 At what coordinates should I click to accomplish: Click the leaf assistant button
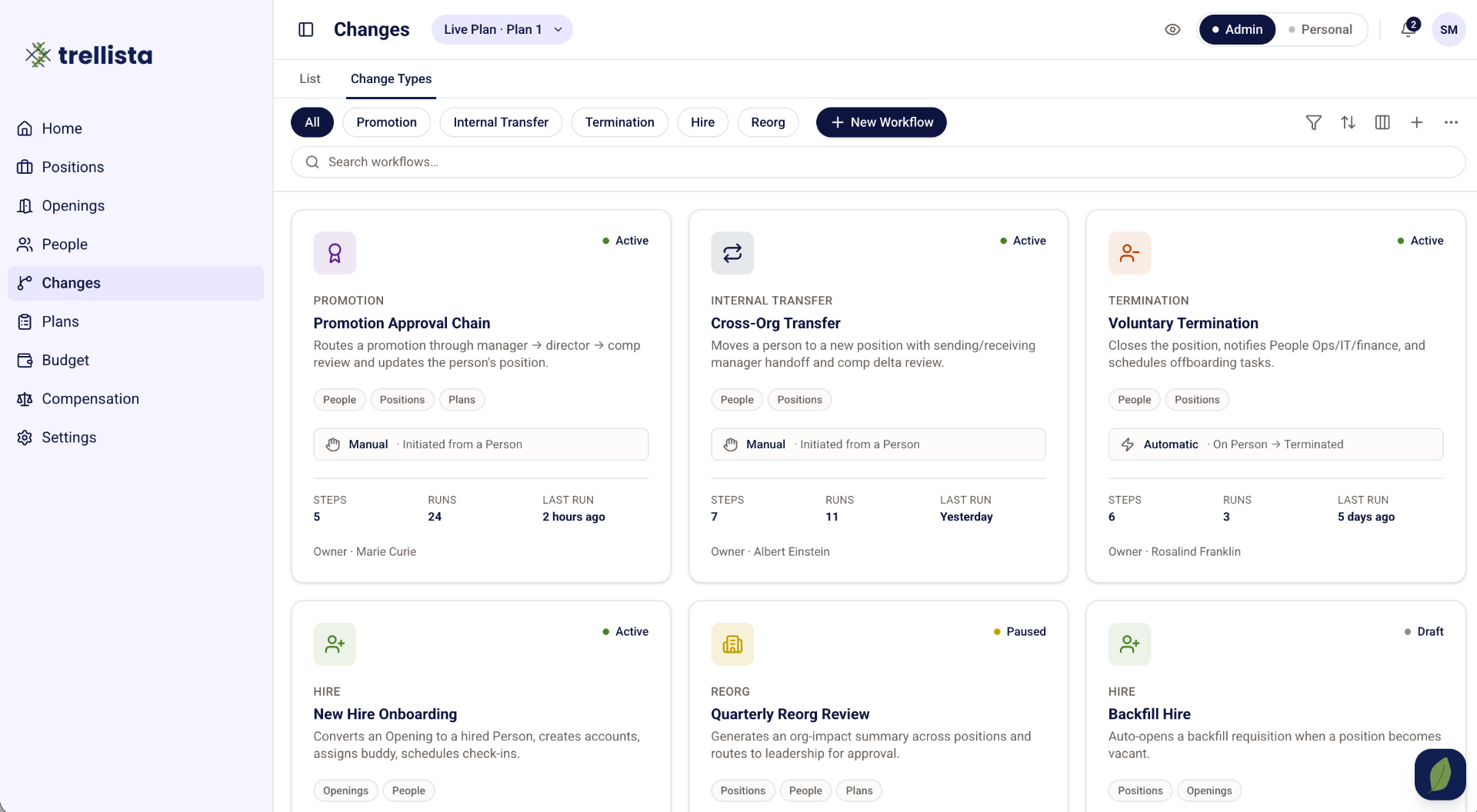[x=1440, y=775]
